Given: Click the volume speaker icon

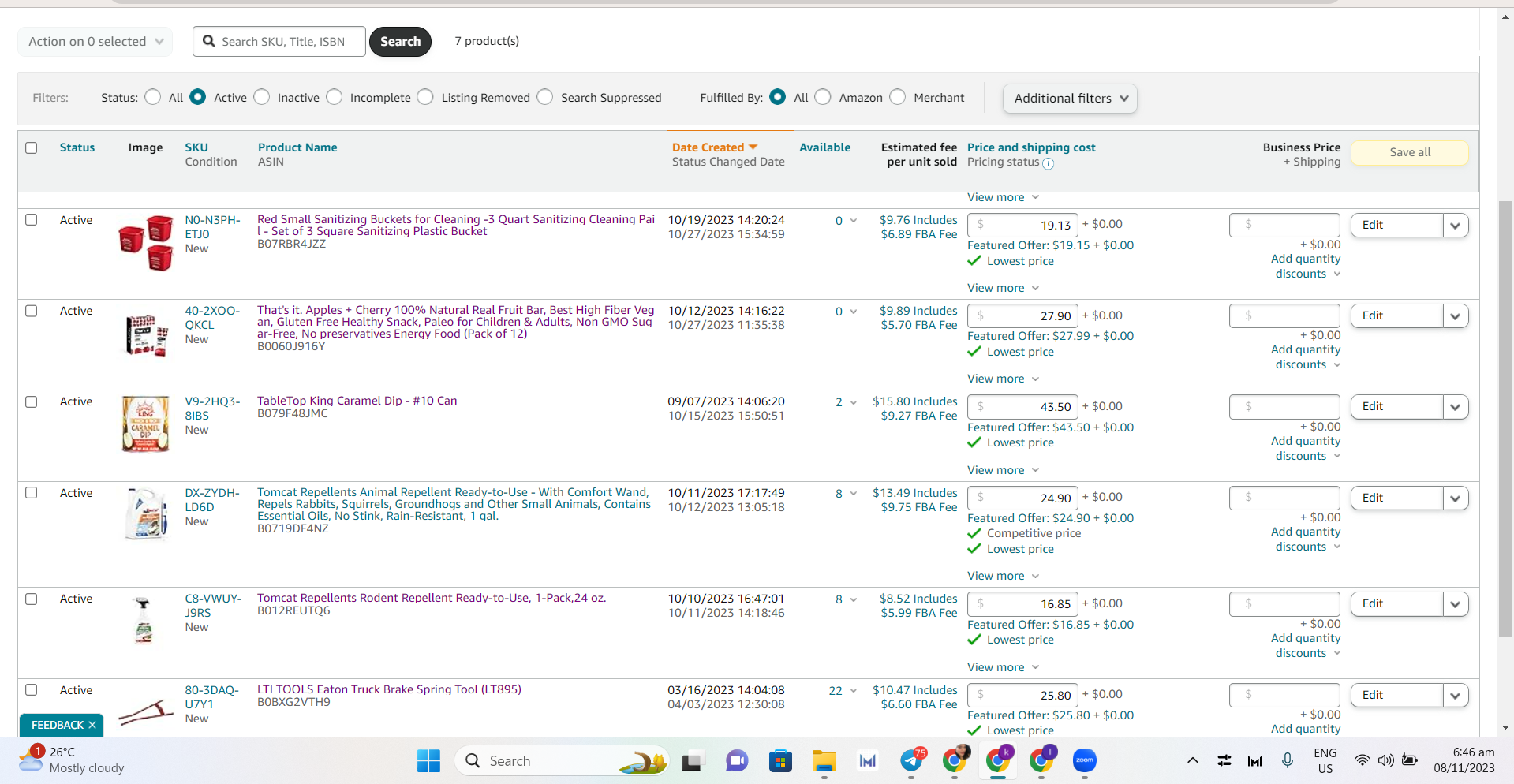Looking at the screenshot, I should pyautogui.click(x=1385, y=760).
